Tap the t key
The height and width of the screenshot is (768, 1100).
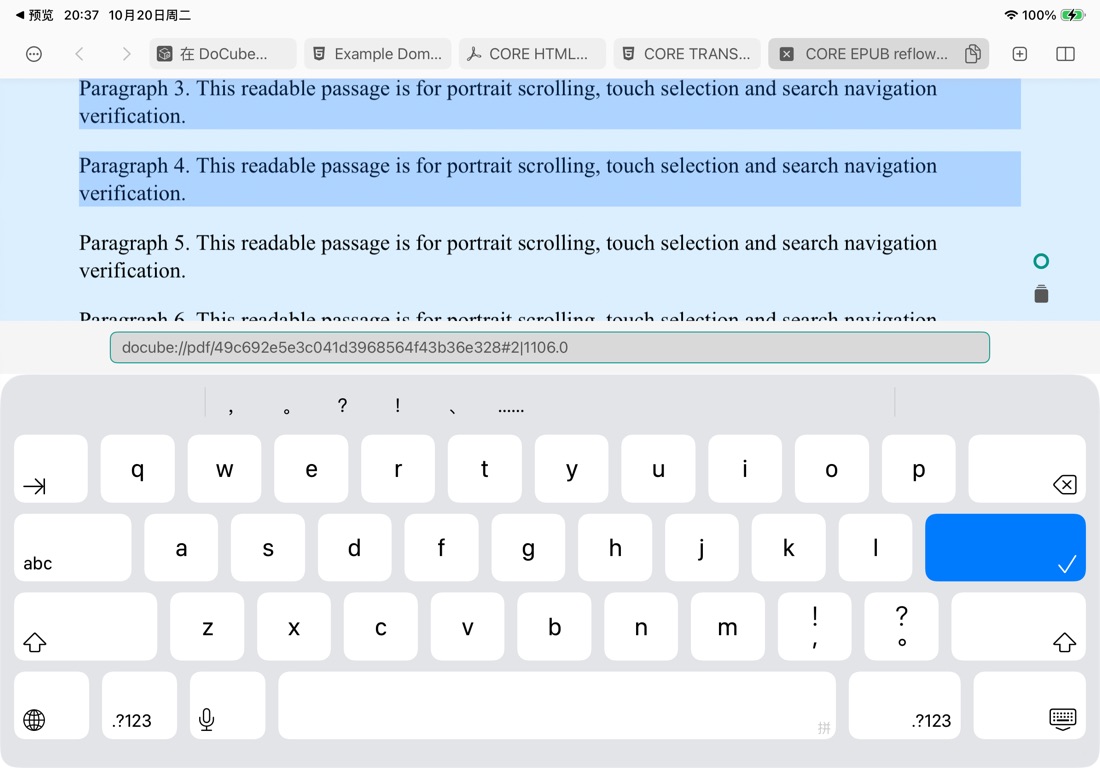[485, 469]
